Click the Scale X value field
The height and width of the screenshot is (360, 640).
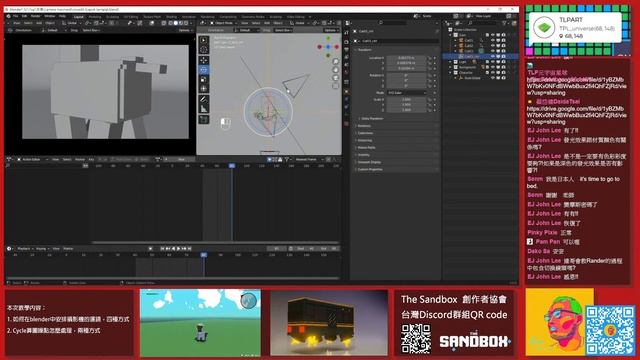[406, 100]
